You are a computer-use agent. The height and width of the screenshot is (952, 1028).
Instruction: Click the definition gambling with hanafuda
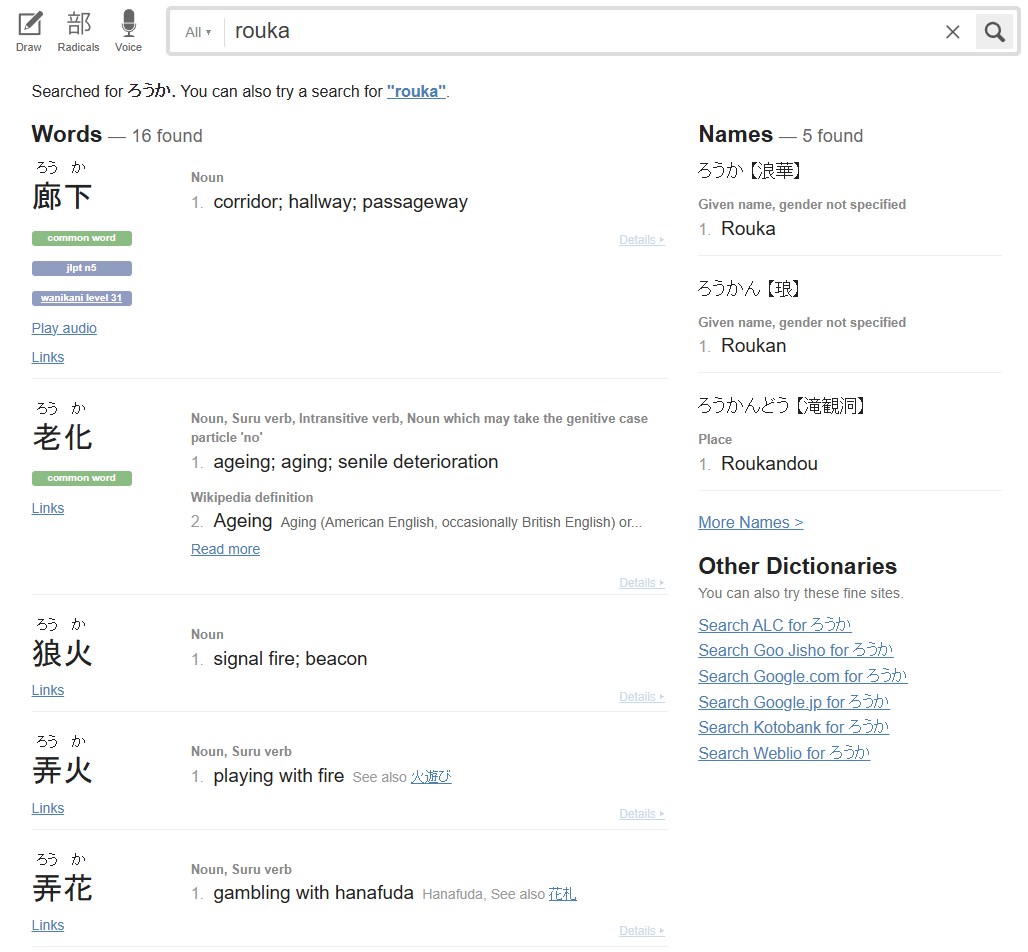(x=313, y=893)
